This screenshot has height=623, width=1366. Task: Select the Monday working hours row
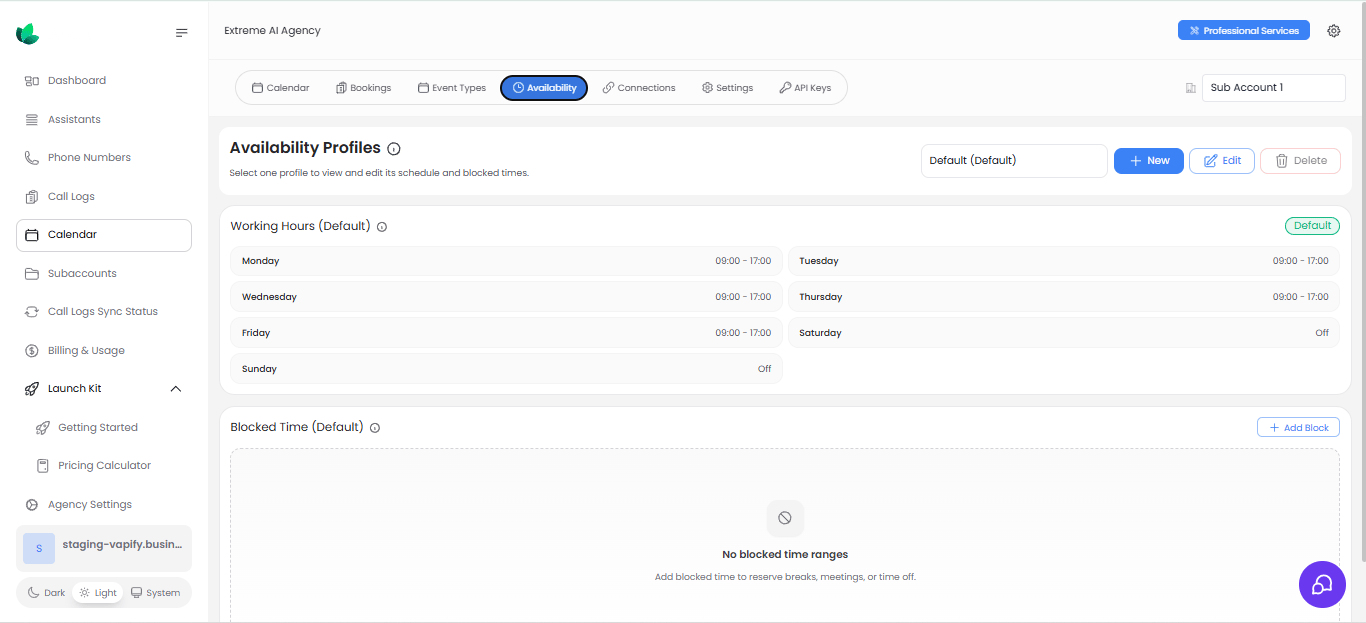pyautogui.click(x=506, y=261)
